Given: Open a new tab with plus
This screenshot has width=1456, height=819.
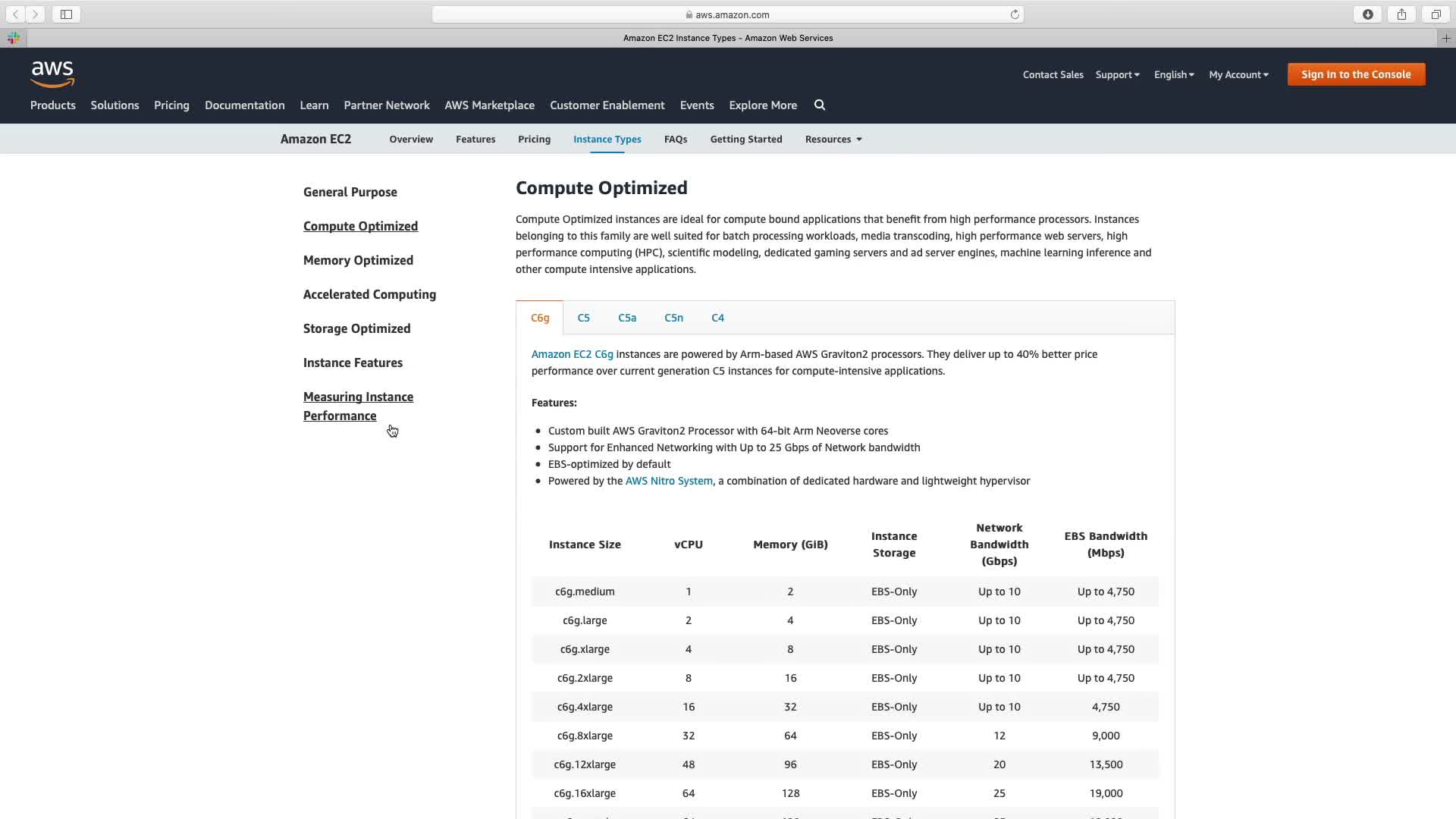Looking at the screenshot, I should tap(1446, 38).
